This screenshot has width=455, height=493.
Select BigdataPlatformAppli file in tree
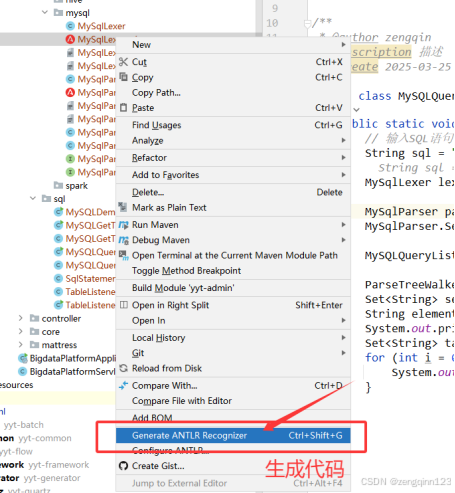(73, 358)
